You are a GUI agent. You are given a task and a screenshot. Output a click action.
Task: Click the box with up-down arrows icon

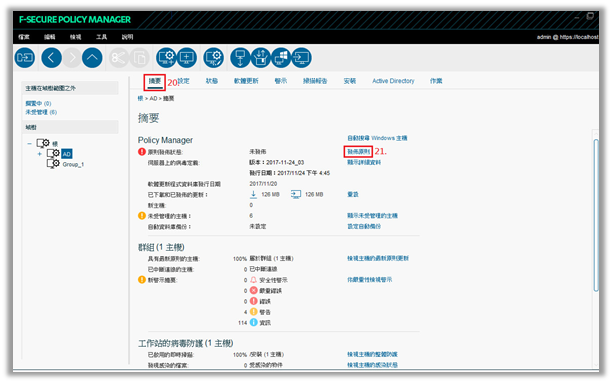[261, 58]
